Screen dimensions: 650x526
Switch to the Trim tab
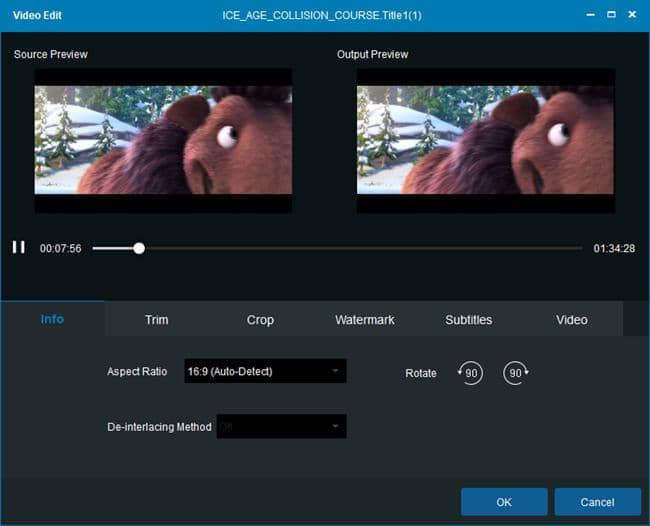coord(157,320)
